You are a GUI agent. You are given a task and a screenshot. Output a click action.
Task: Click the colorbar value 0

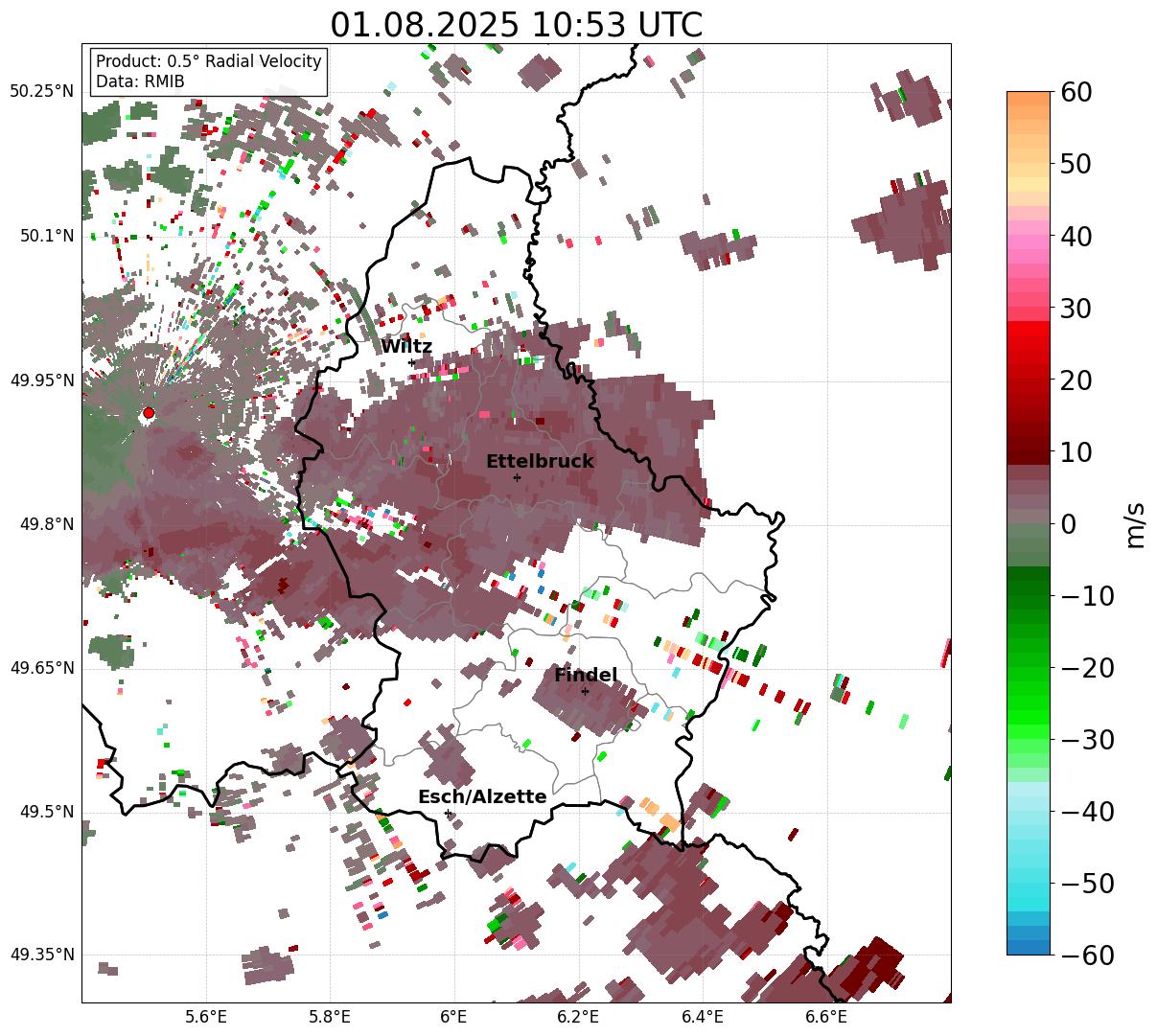pyautogui.click(x=1067, y=523)
